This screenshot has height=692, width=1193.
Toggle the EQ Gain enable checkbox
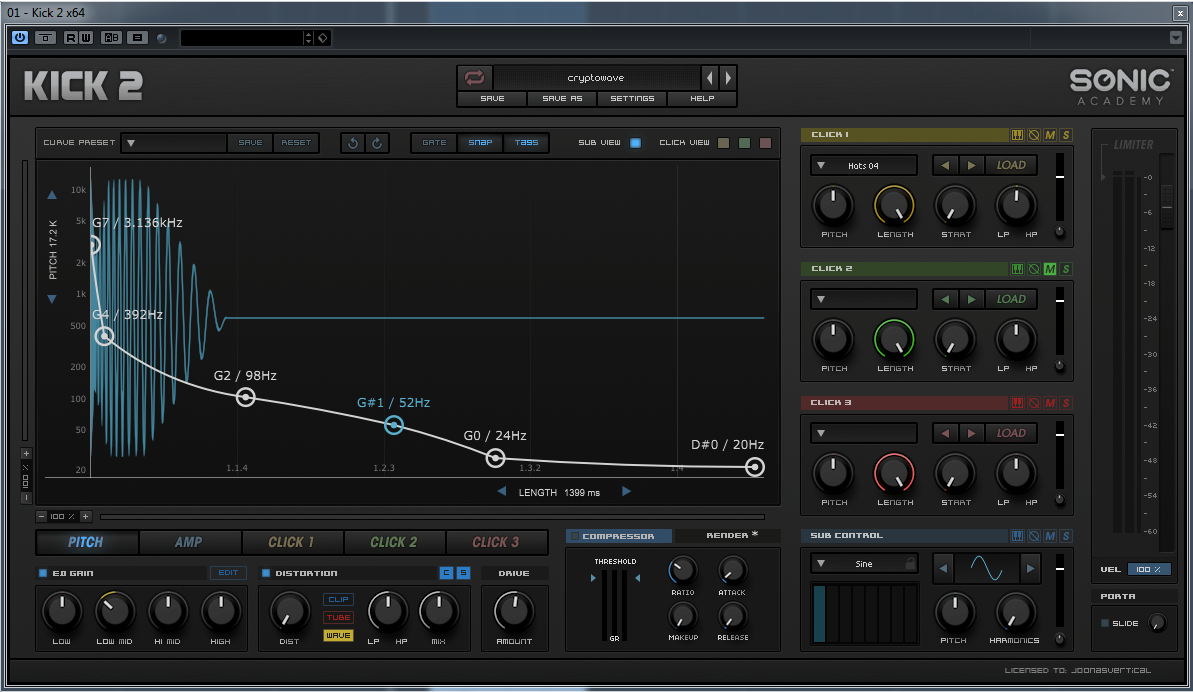click(x=43, y=573)
